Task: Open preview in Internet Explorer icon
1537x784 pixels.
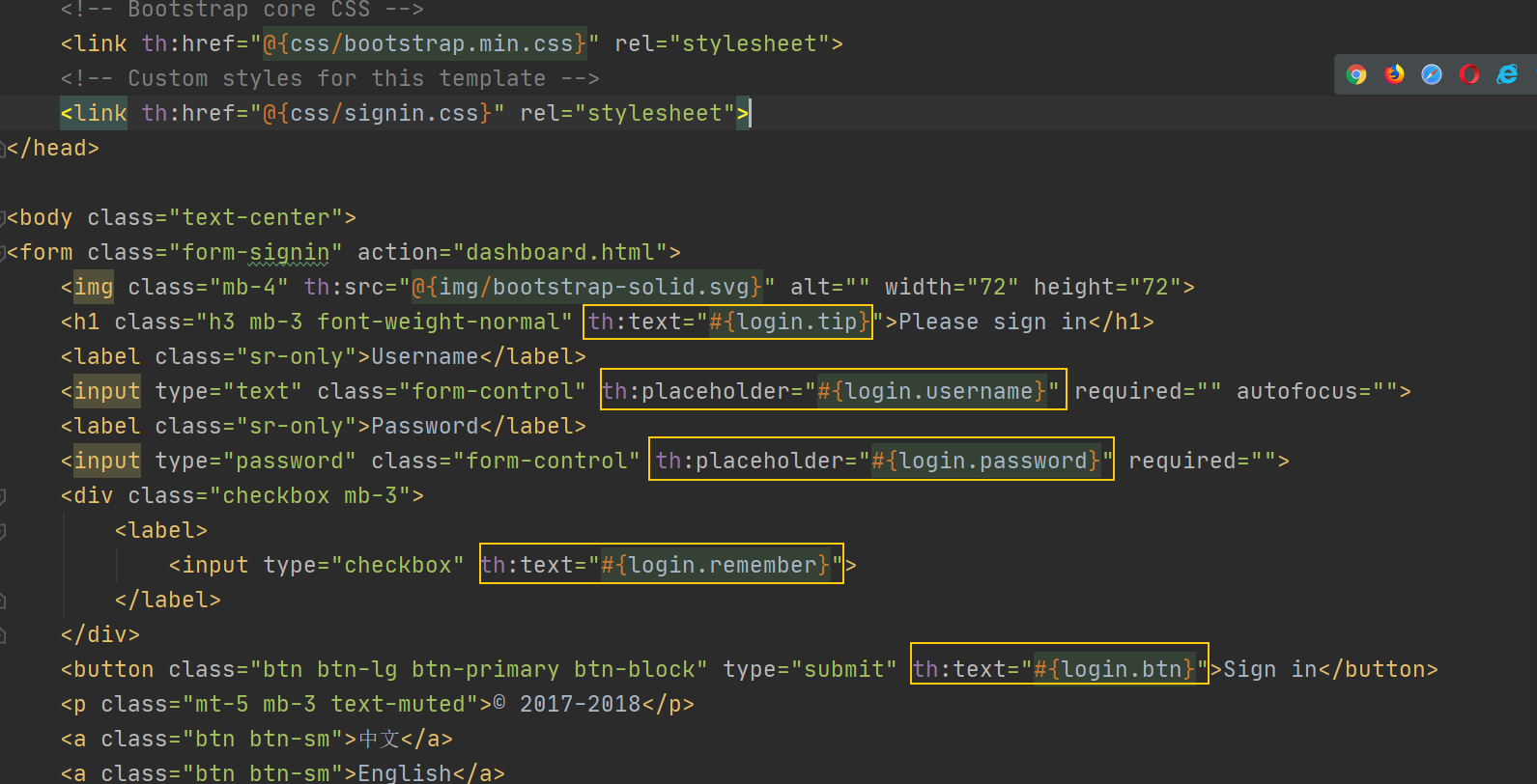Action: pyautogui.click(x=1507, y=74)
